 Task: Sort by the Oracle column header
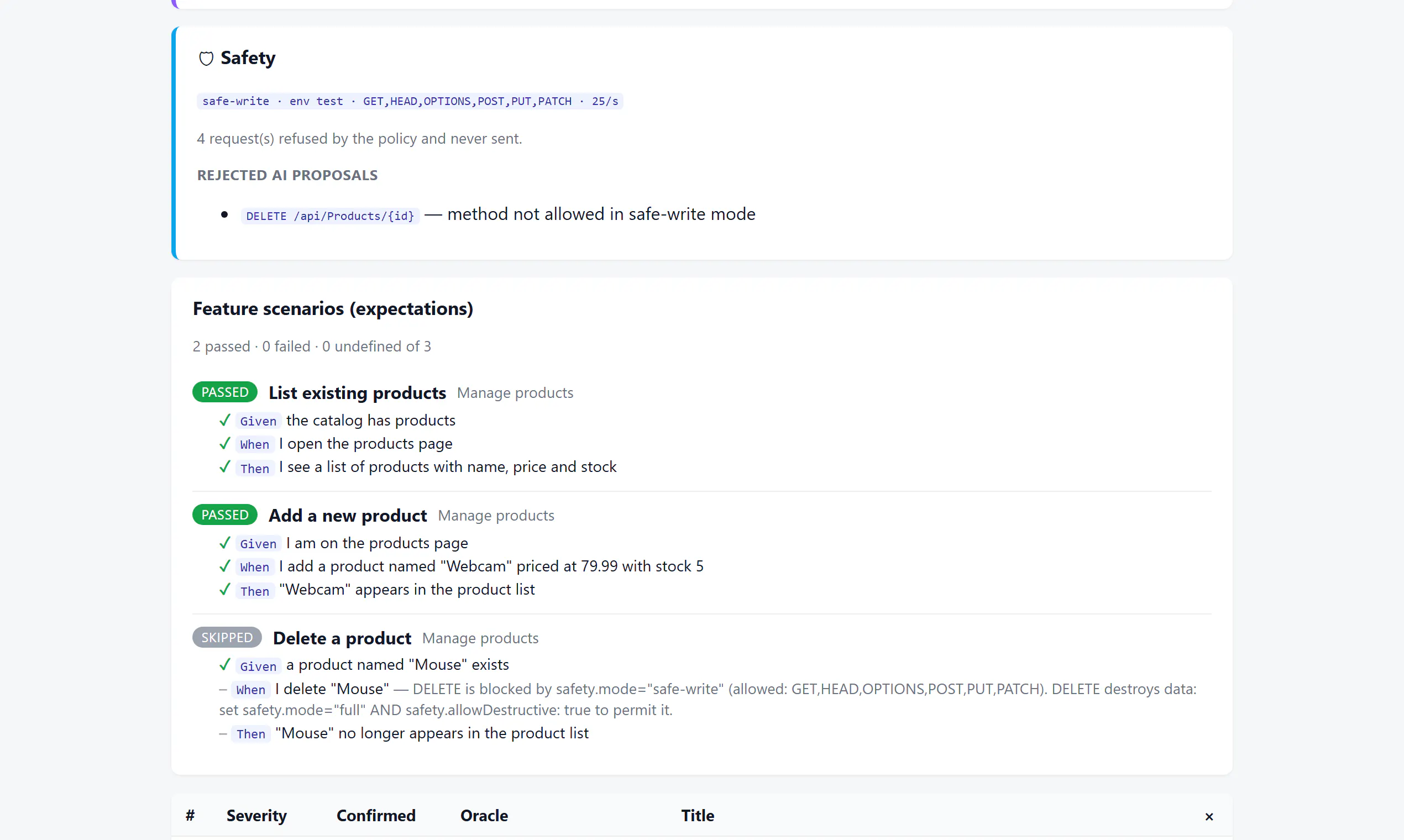click(484, 816)
